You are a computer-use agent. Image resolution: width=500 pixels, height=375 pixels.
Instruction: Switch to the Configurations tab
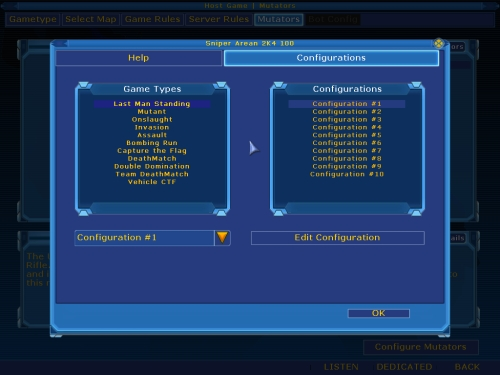[x=331, y=58]
